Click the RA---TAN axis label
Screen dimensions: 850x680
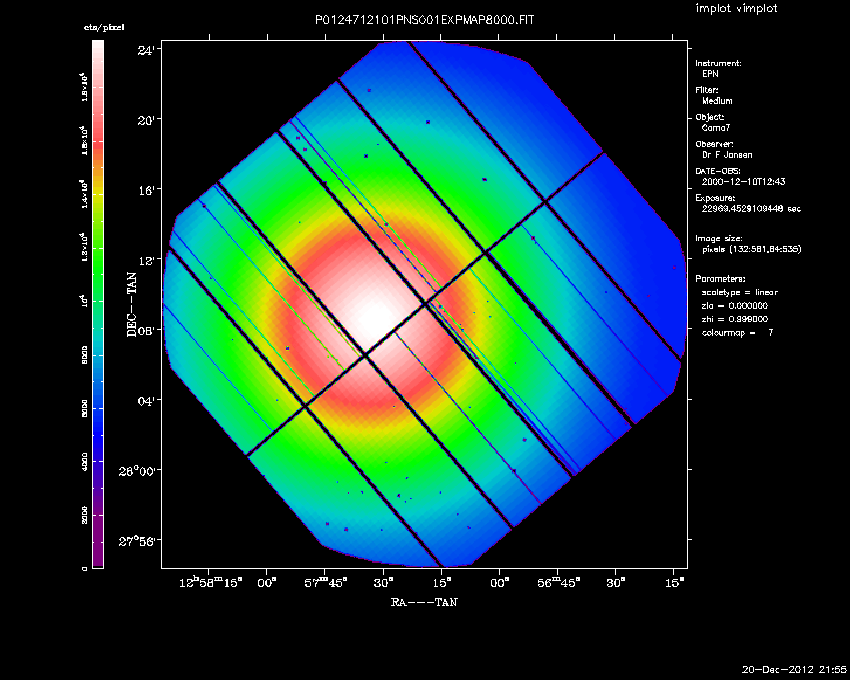point(424,602)
